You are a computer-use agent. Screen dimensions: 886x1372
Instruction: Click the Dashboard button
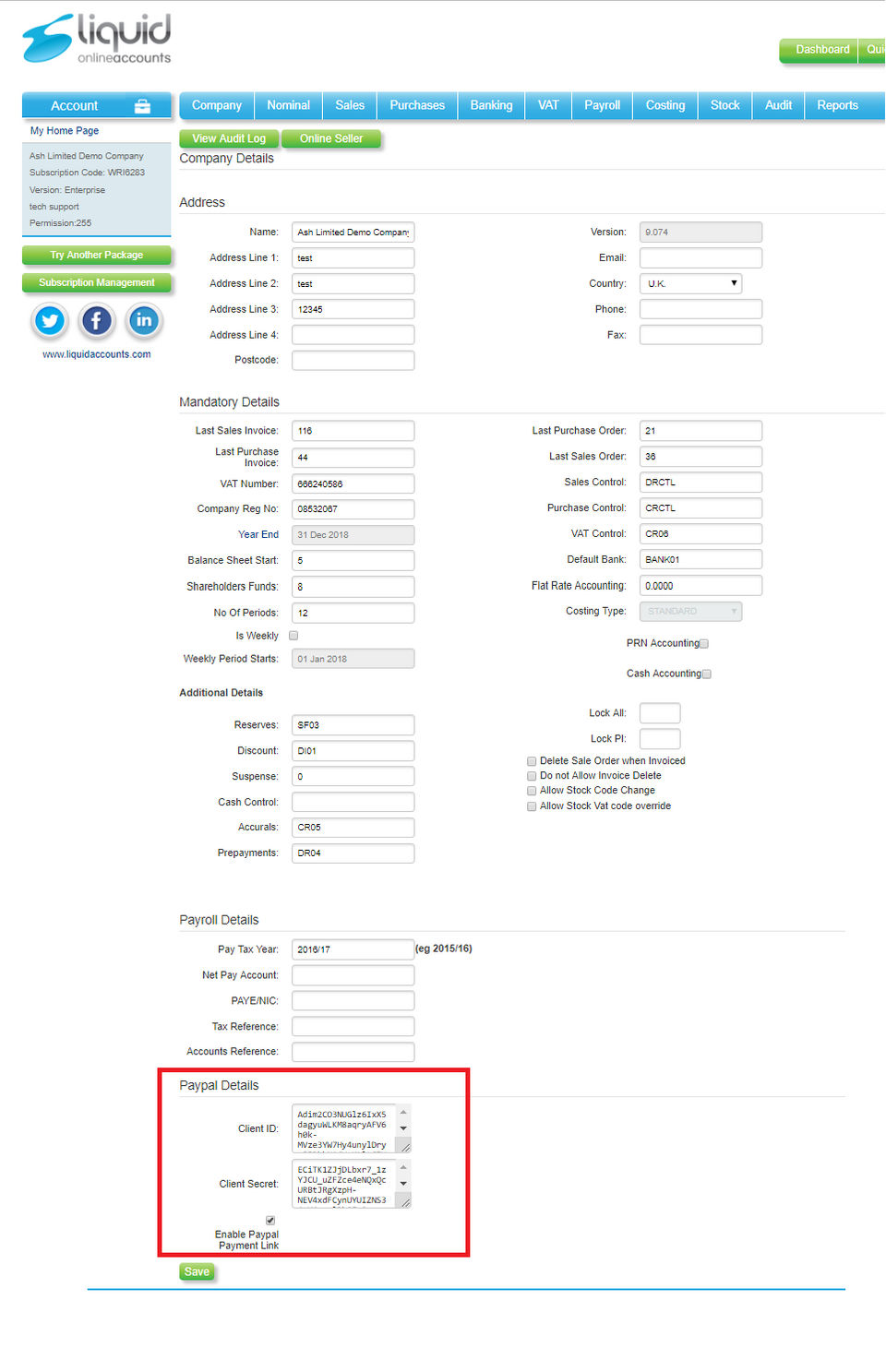click(820, 50)
